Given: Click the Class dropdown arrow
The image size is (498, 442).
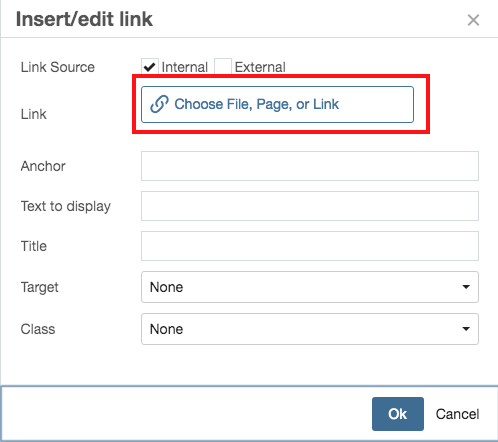Looking at the screenshot, I should click(x=466, y=329).
